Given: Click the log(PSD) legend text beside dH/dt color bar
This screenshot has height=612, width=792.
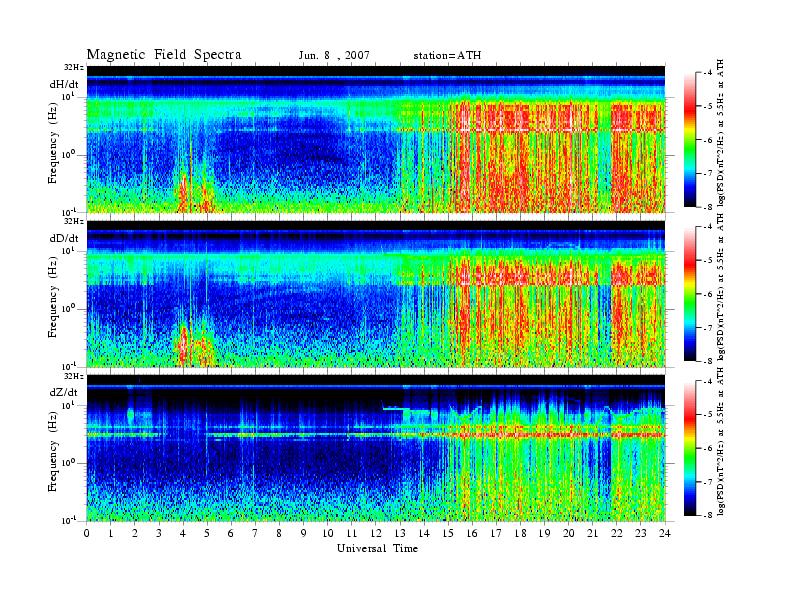Looking at the screenshot, I should pyautogui.click(x=721, y=132).
